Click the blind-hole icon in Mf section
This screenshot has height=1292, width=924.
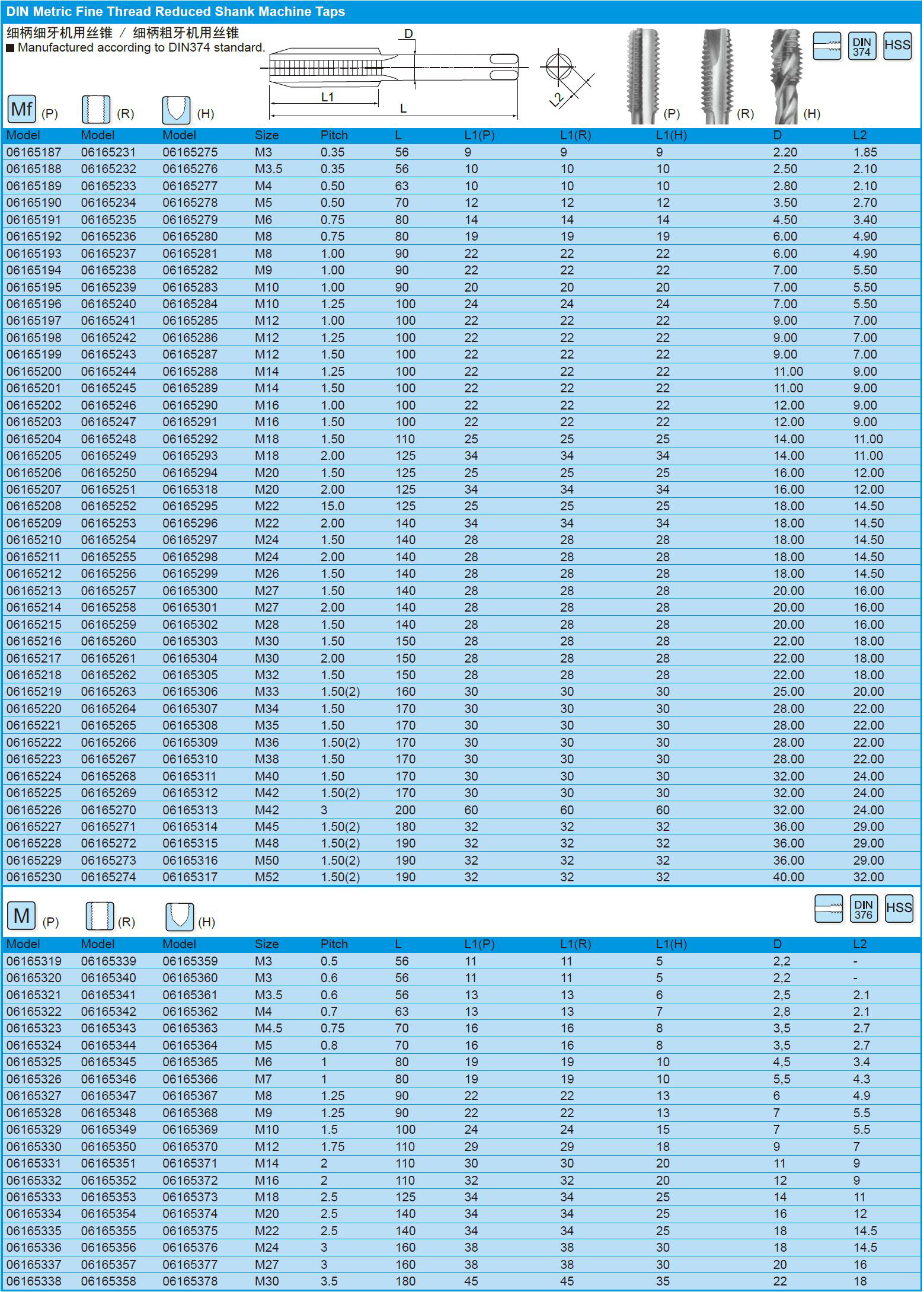click(x=176, y=110)
